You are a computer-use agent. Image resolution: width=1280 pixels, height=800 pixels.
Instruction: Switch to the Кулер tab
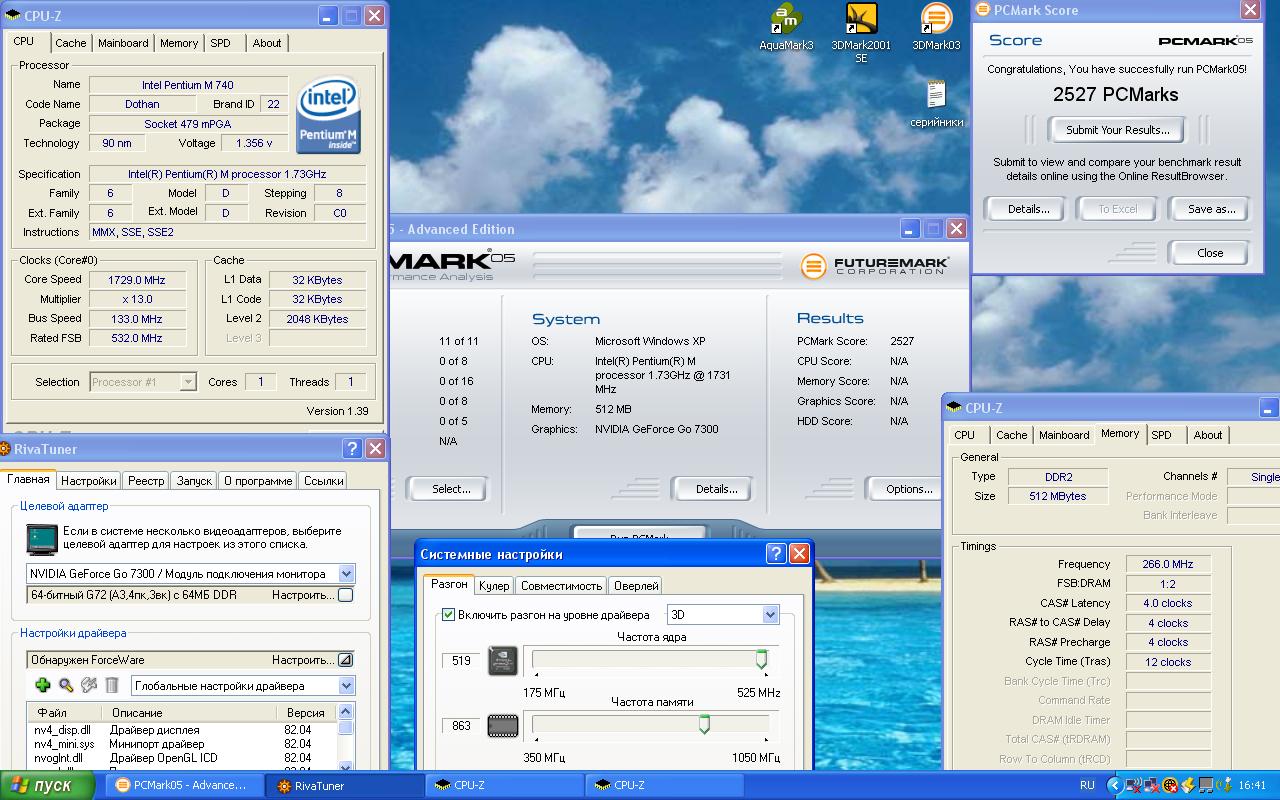click(x=494, y=586)
